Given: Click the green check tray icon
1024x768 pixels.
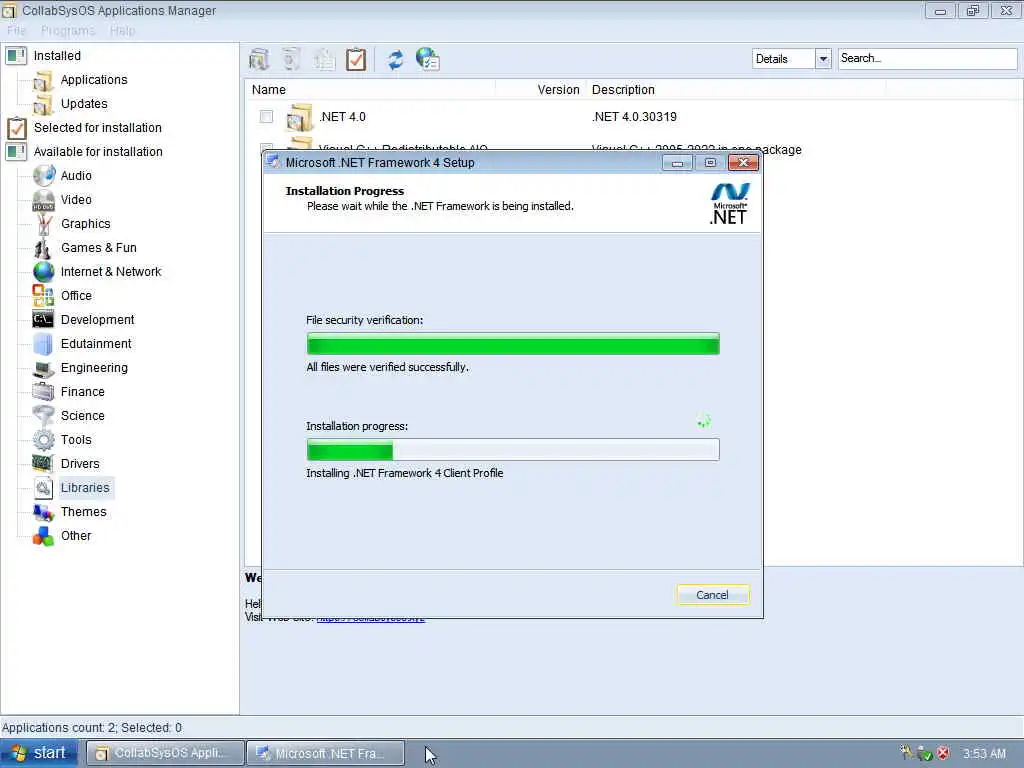Looking at the screenshot, I should coord(924,753).
